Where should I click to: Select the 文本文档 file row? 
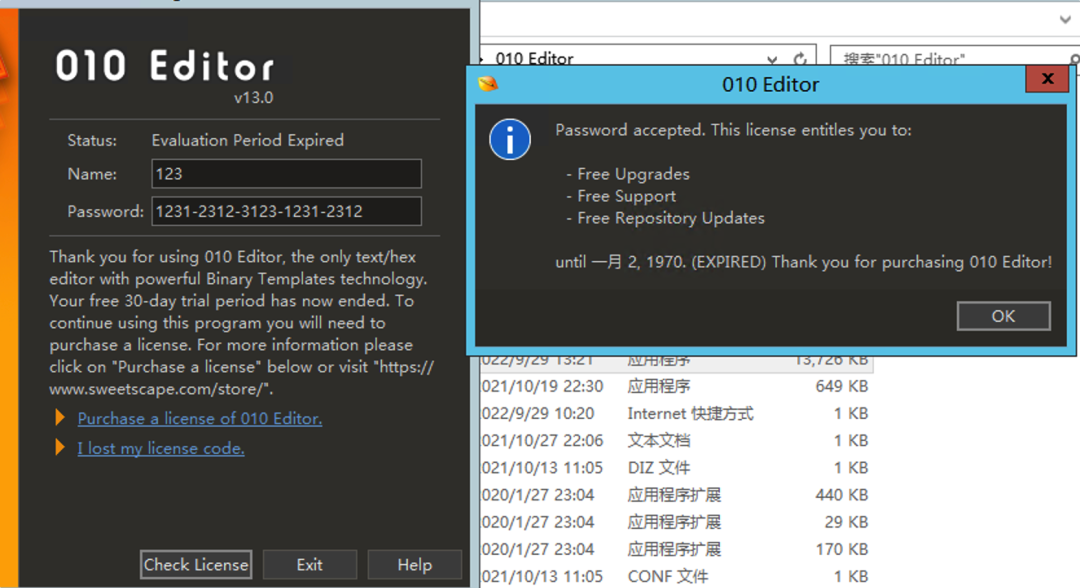[x=676, y=441]
